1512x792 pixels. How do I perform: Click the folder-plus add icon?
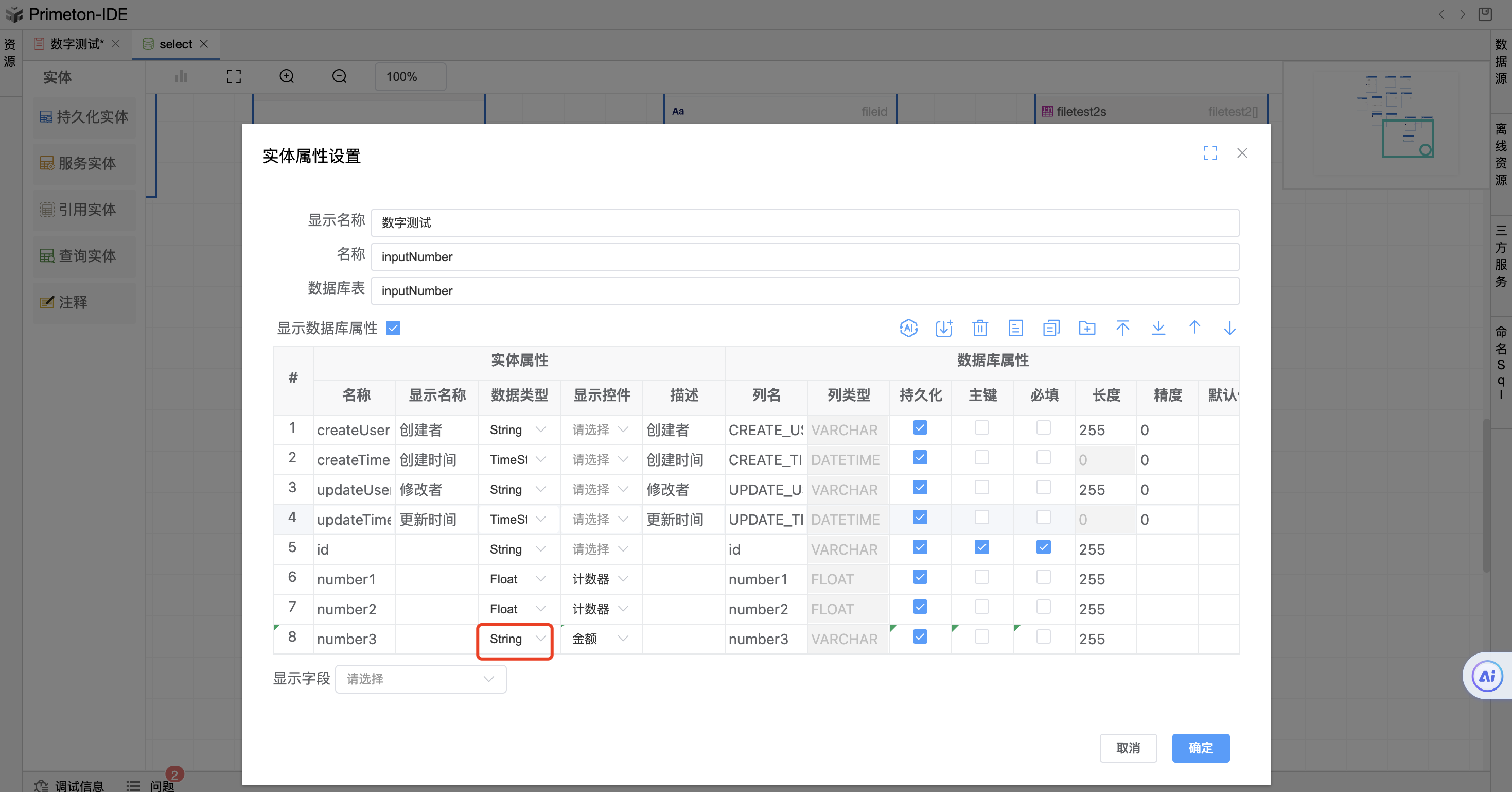(x=1086, y=328)
